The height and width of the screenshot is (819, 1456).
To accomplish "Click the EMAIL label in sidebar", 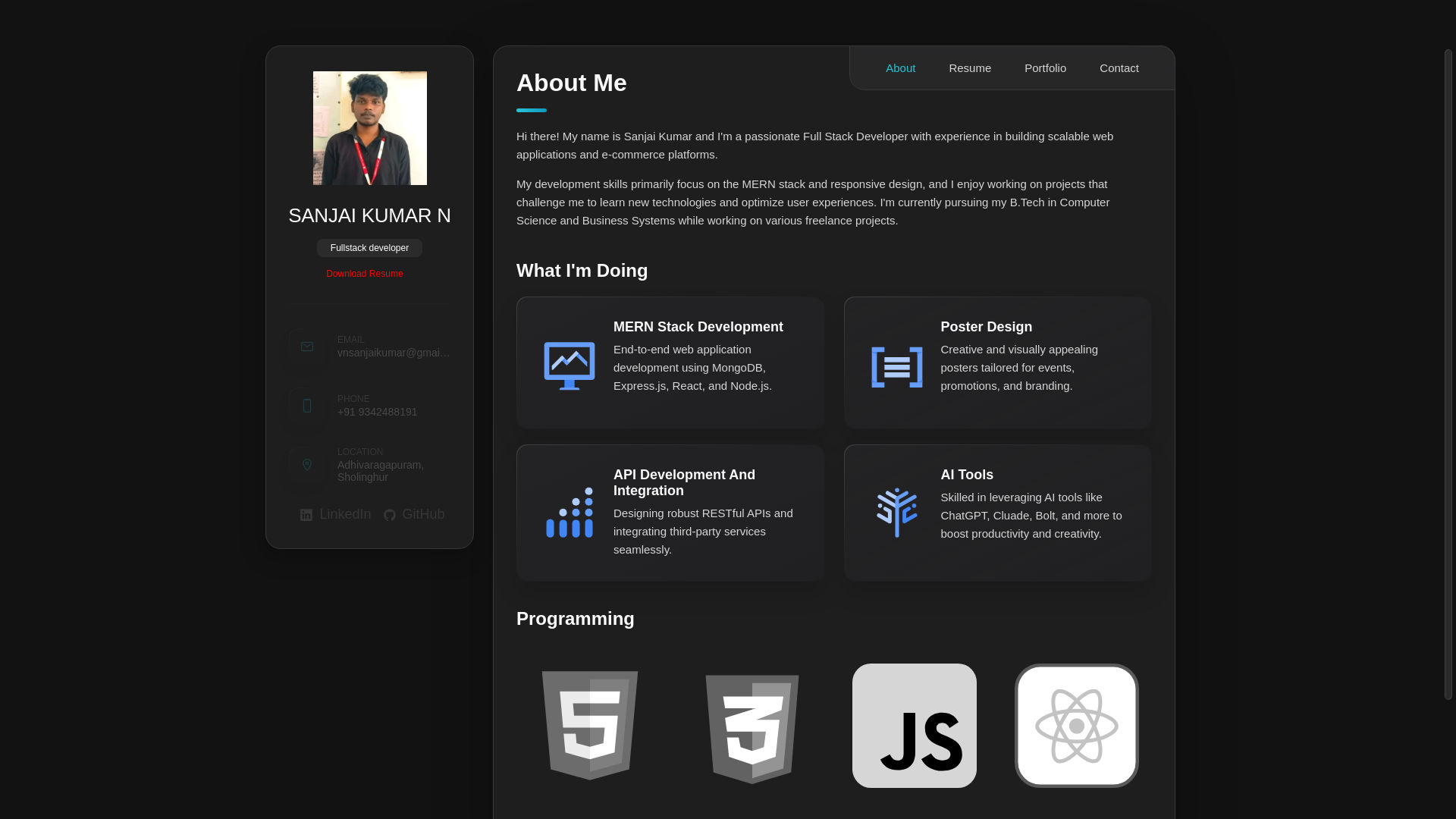I will click(x=351, y=340).
